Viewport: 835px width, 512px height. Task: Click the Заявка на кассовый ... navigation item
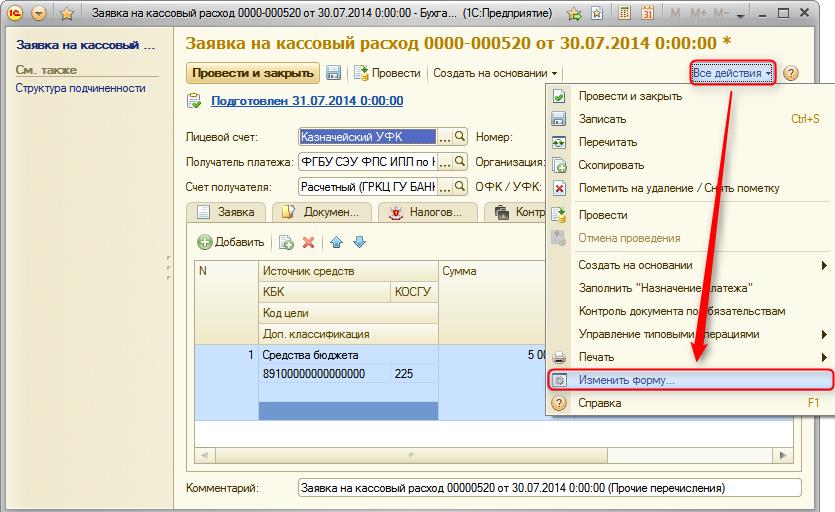pyautogui.click(x=85, y=45)
